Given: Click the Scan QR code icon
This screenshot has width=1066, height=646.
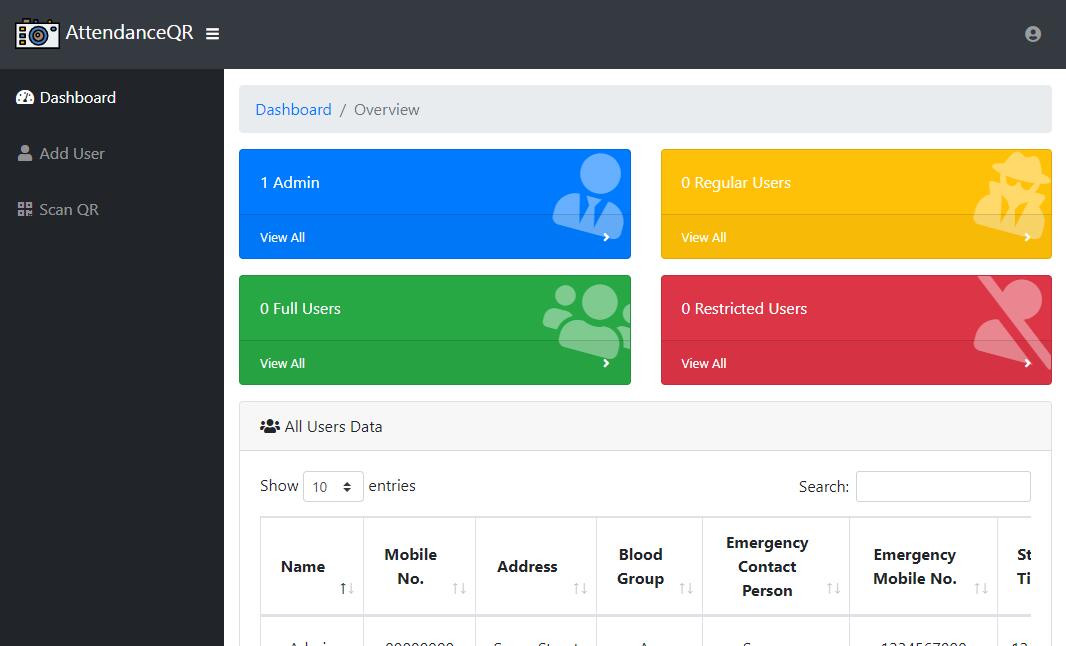Looking at the screenshot, I should coord(25,210).
